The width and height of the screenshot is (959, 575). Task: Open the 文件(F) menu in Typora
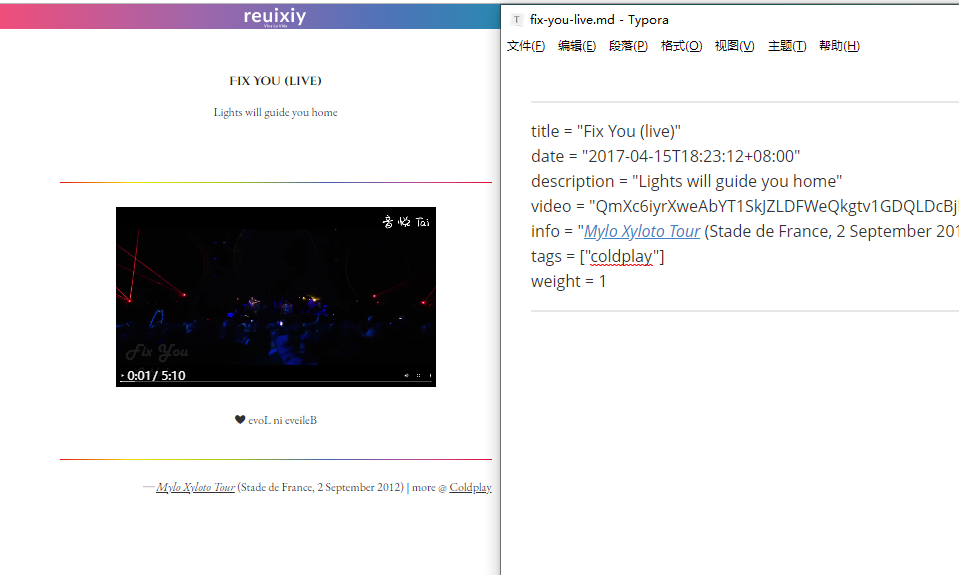tap(526, 46)
